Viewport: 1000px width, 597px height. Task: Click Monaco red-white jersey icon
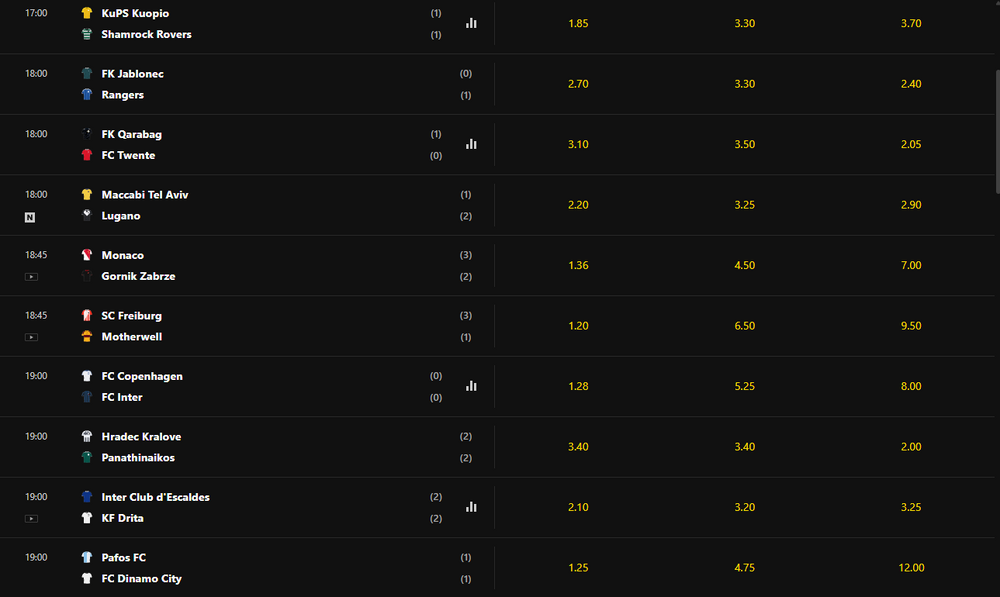[87, 254]
